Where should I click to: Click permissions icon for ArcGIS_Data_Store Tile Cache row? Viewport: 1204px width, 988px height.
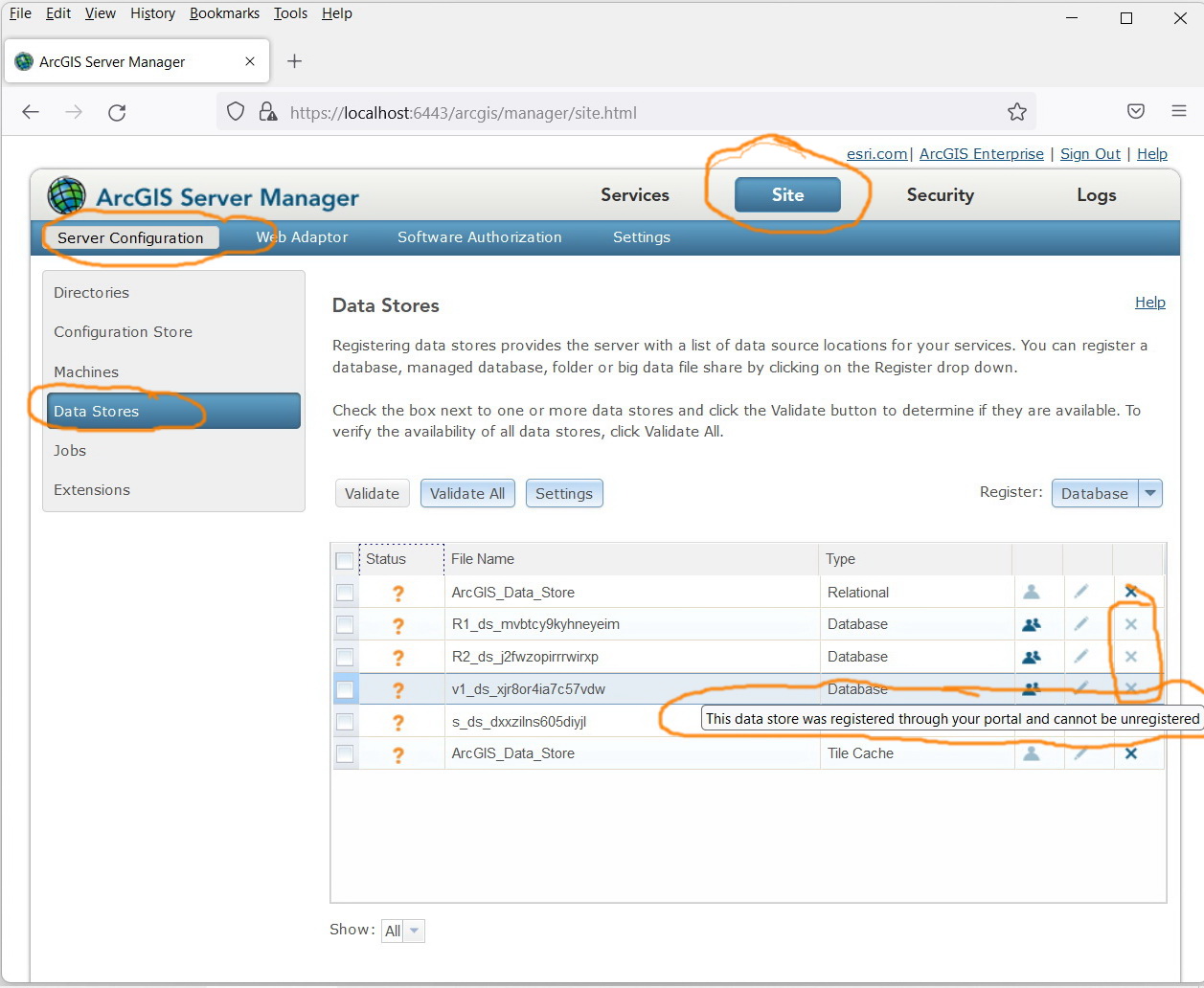point(1032,753)
